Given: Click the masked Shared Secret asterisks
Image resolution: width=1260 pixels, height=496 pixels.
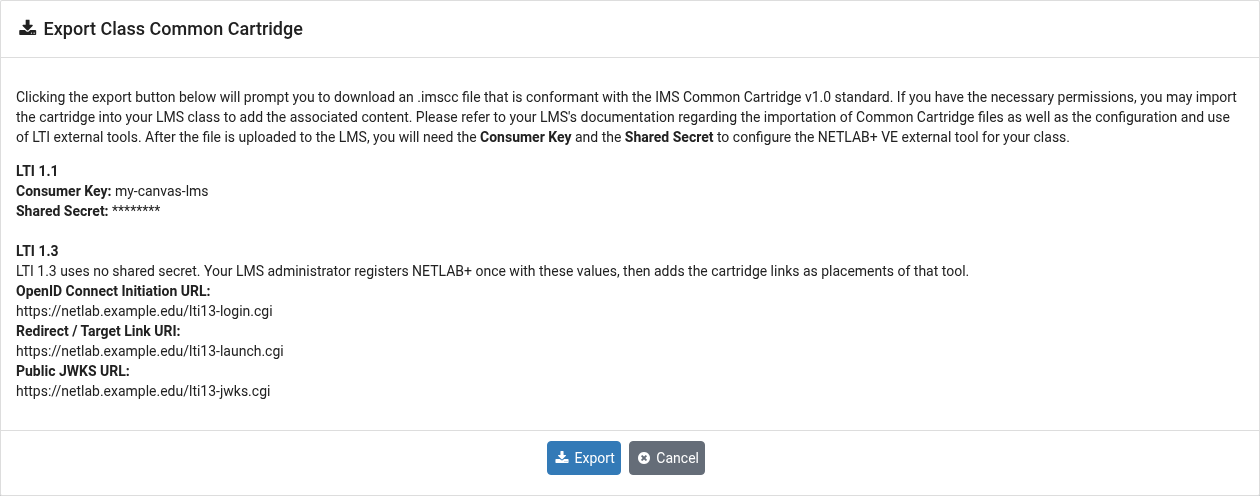Looking at the screenshot, I should click(x=136, y=210).
